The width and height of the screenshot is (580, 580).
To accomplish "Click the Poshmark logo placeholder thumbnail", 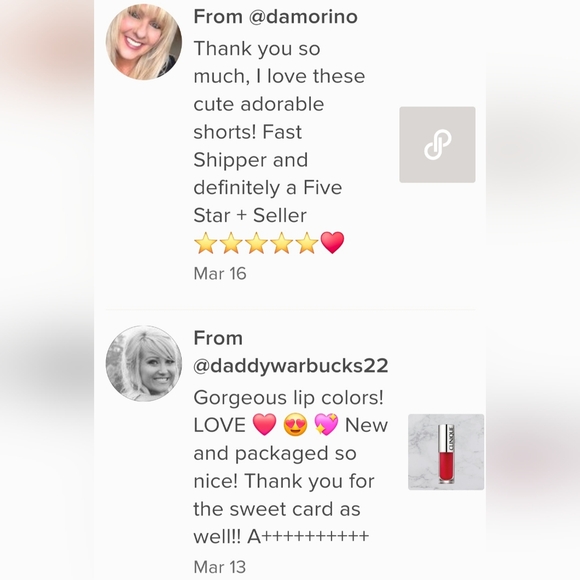I will pos(437,145).
